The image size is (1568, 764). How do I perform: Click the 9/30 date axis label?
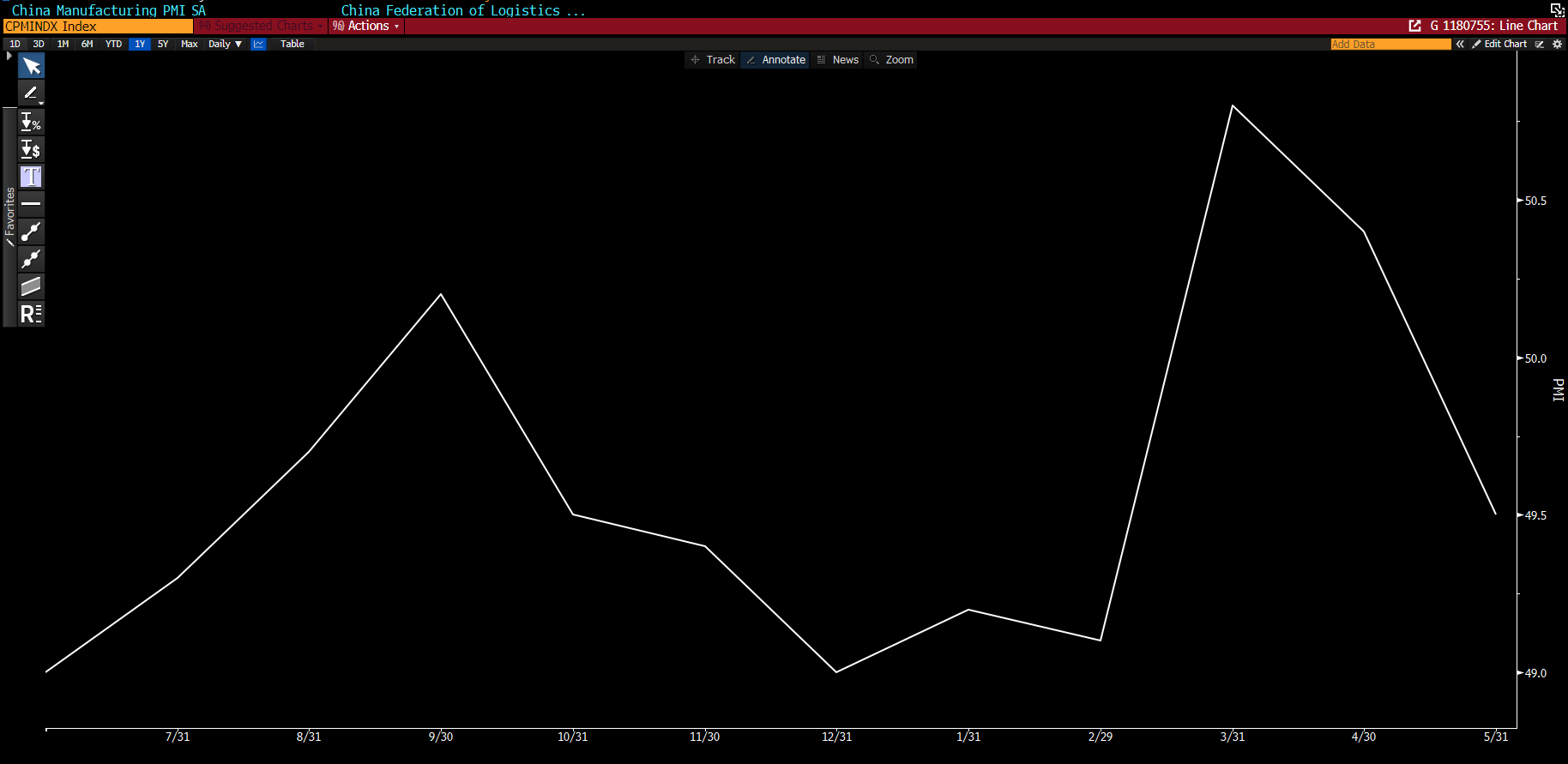pos(441,737)
